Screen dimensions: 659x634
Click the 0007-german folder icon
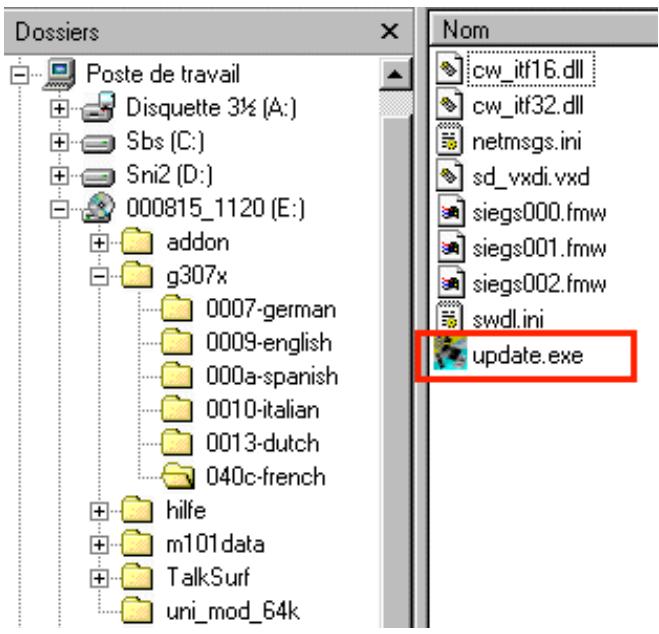pyautogui.click(x=177, y=309)
